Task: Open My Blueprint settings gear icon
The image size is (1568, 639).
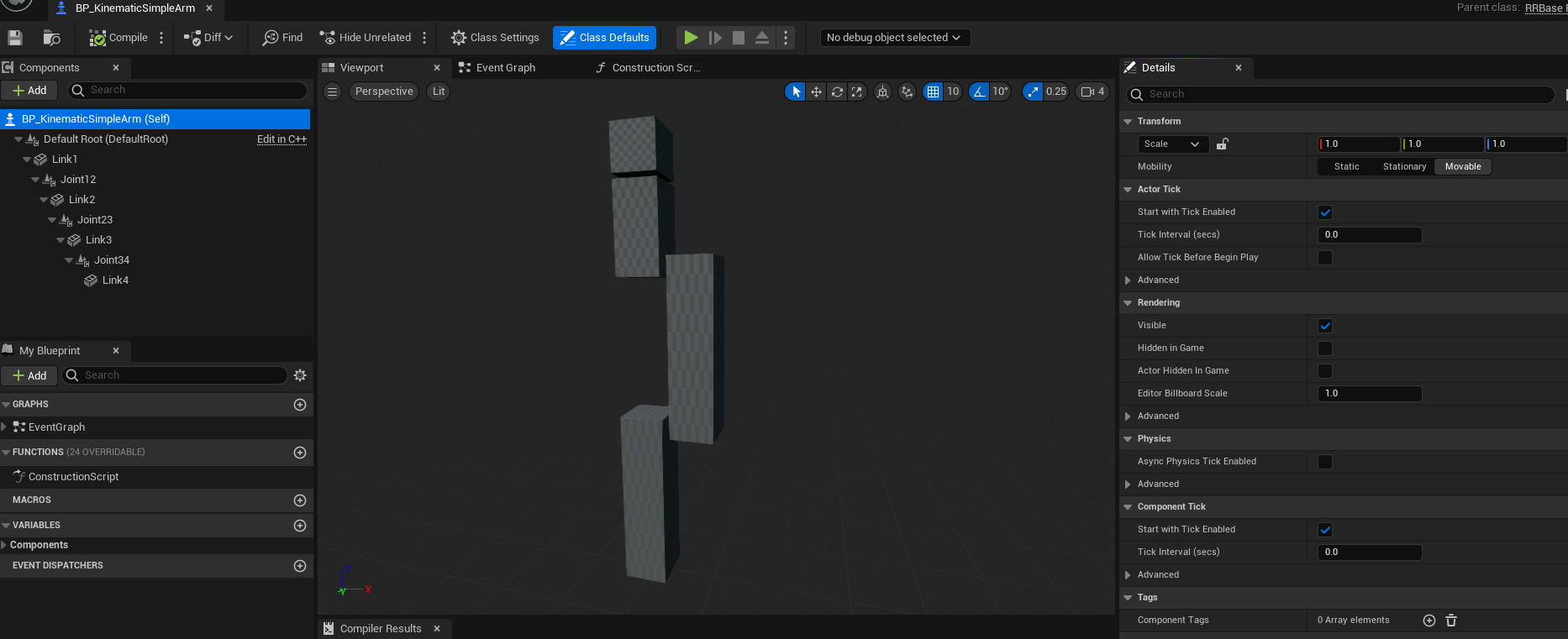Action: point(300,375)
